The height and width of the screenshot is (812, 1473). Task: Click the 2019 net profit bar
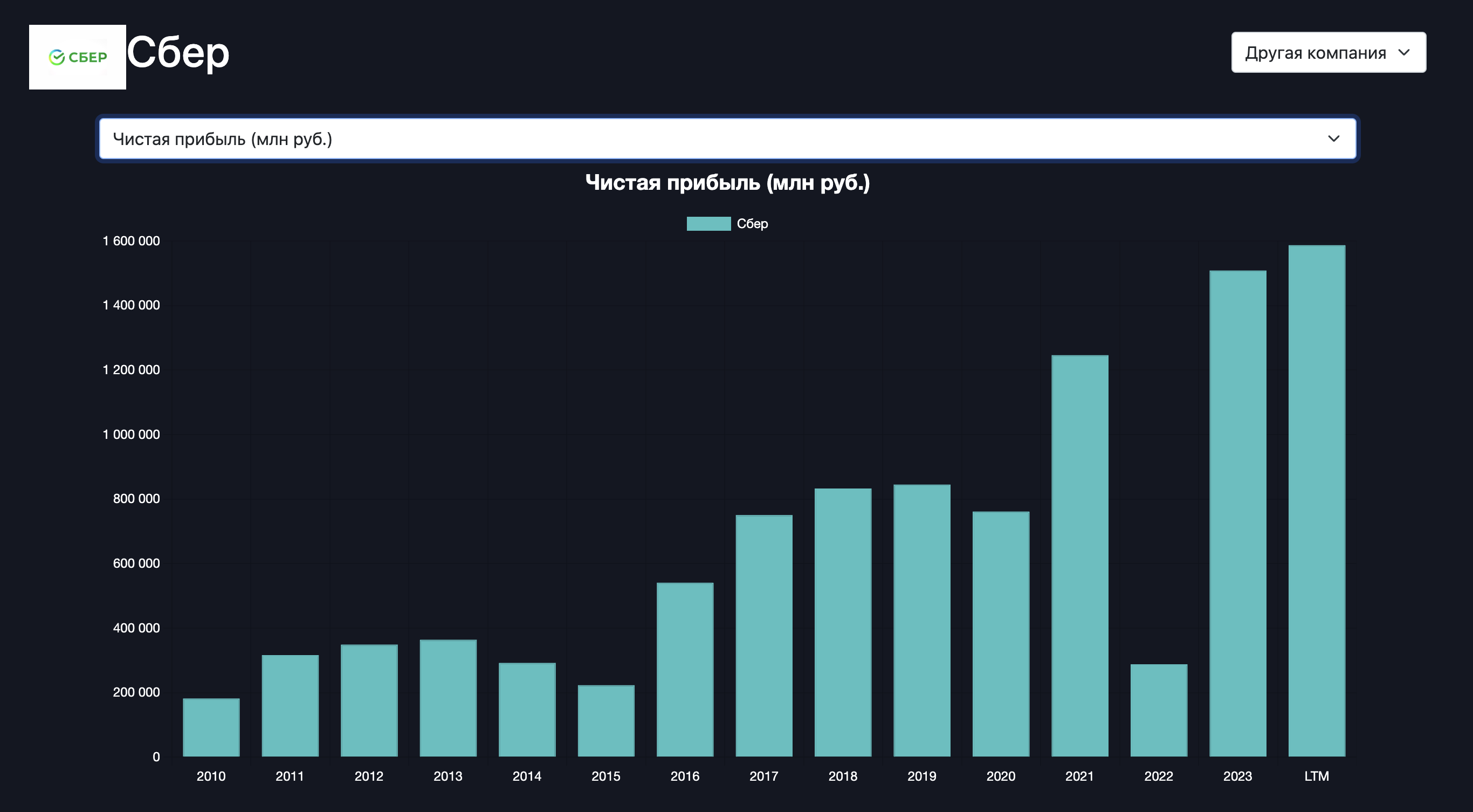[921, 621]
